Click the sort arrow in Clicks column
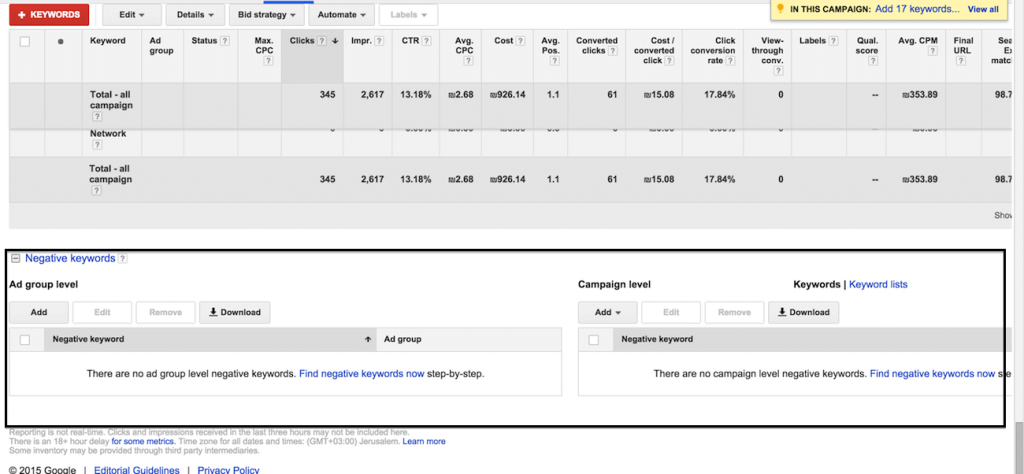 pyautogui.click(x=336, y=41)
